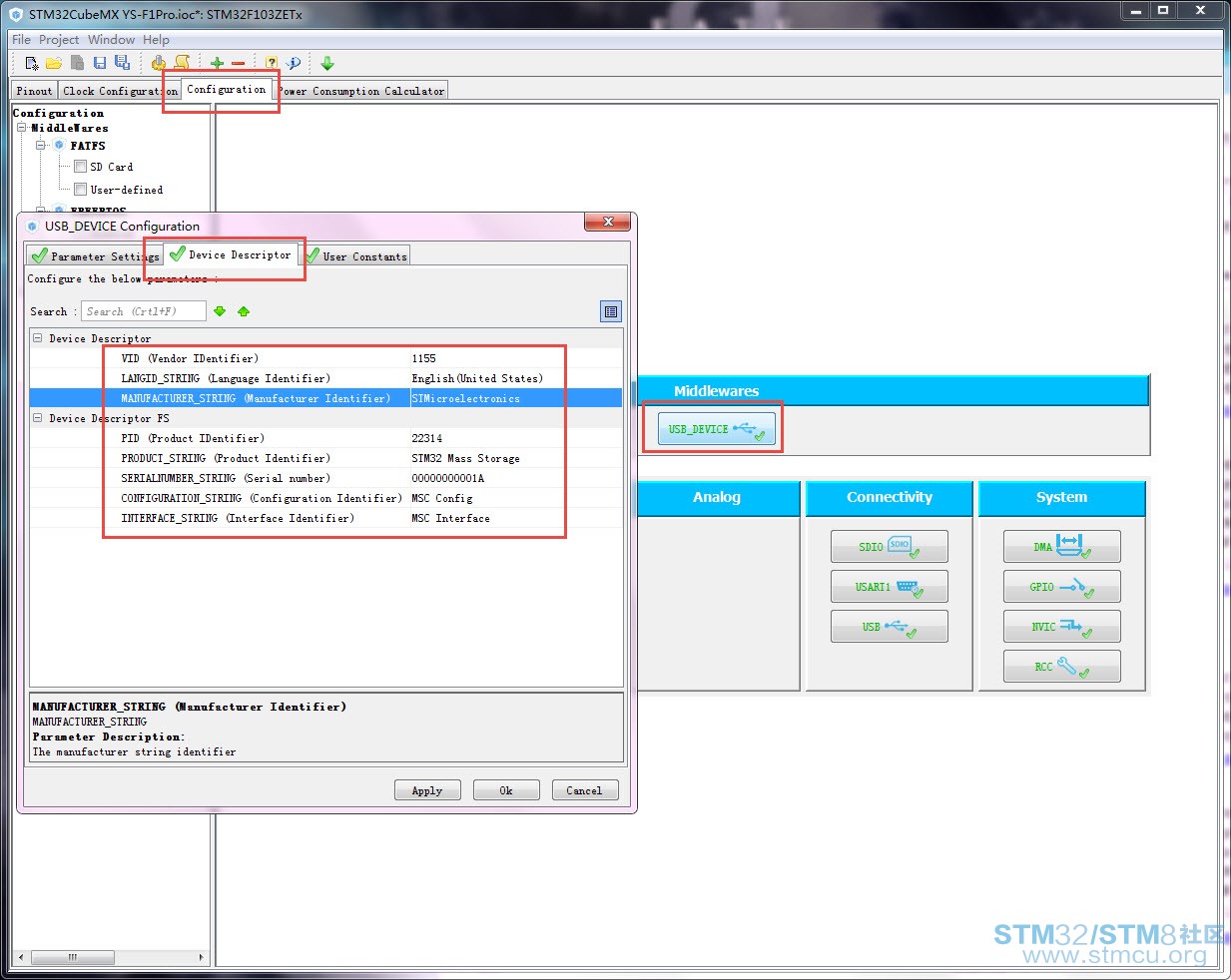Switch to Power Consumption Calculator tab
The width and height of the screenshot is (1231, 980).
(361, 91)
